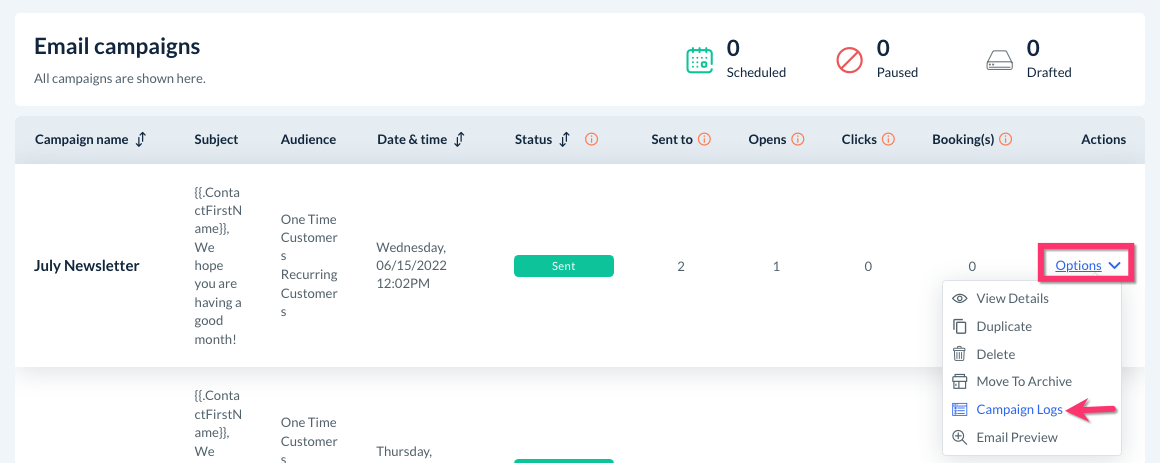Open the Status info icon

pos(591,139)
